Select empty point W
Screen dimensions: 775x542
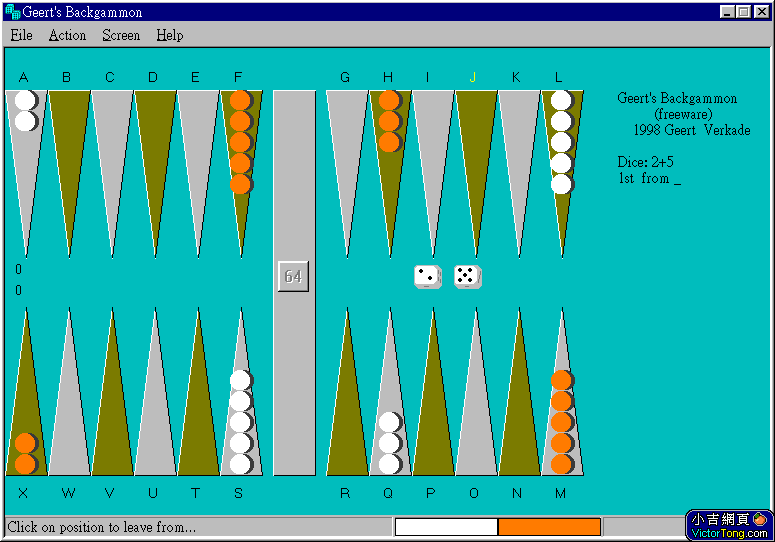tap(69, 391)
